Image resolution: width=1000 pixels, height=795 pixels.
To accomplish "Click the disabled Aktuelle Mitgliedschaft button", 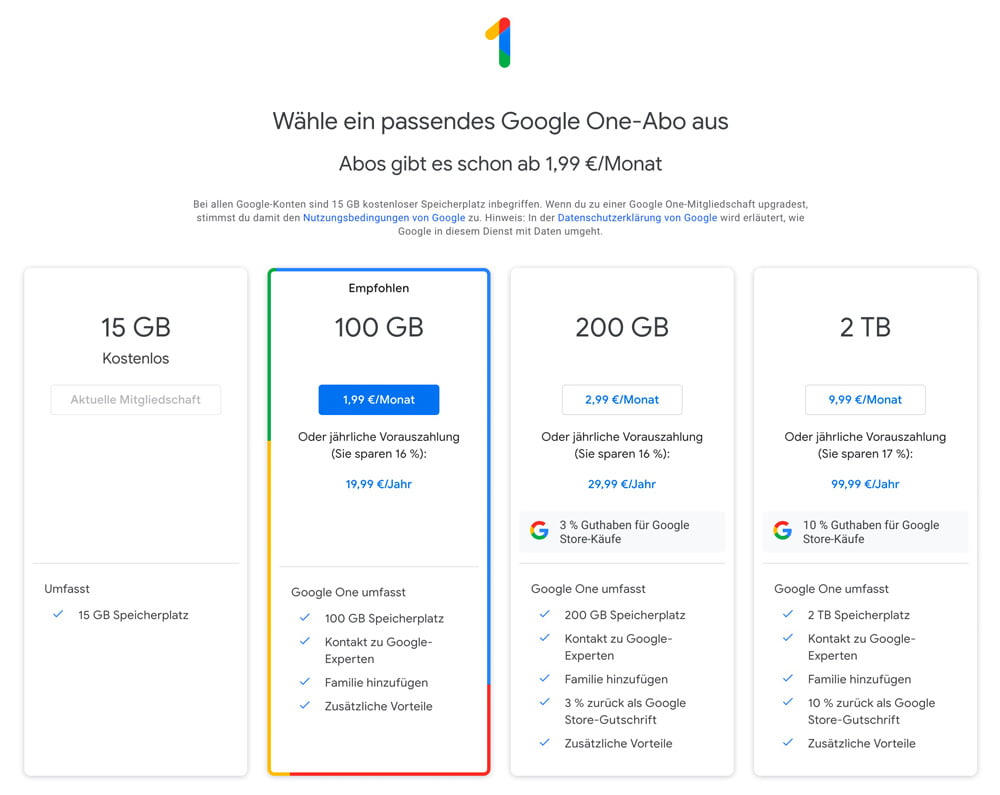I will [x=136, y=400].
